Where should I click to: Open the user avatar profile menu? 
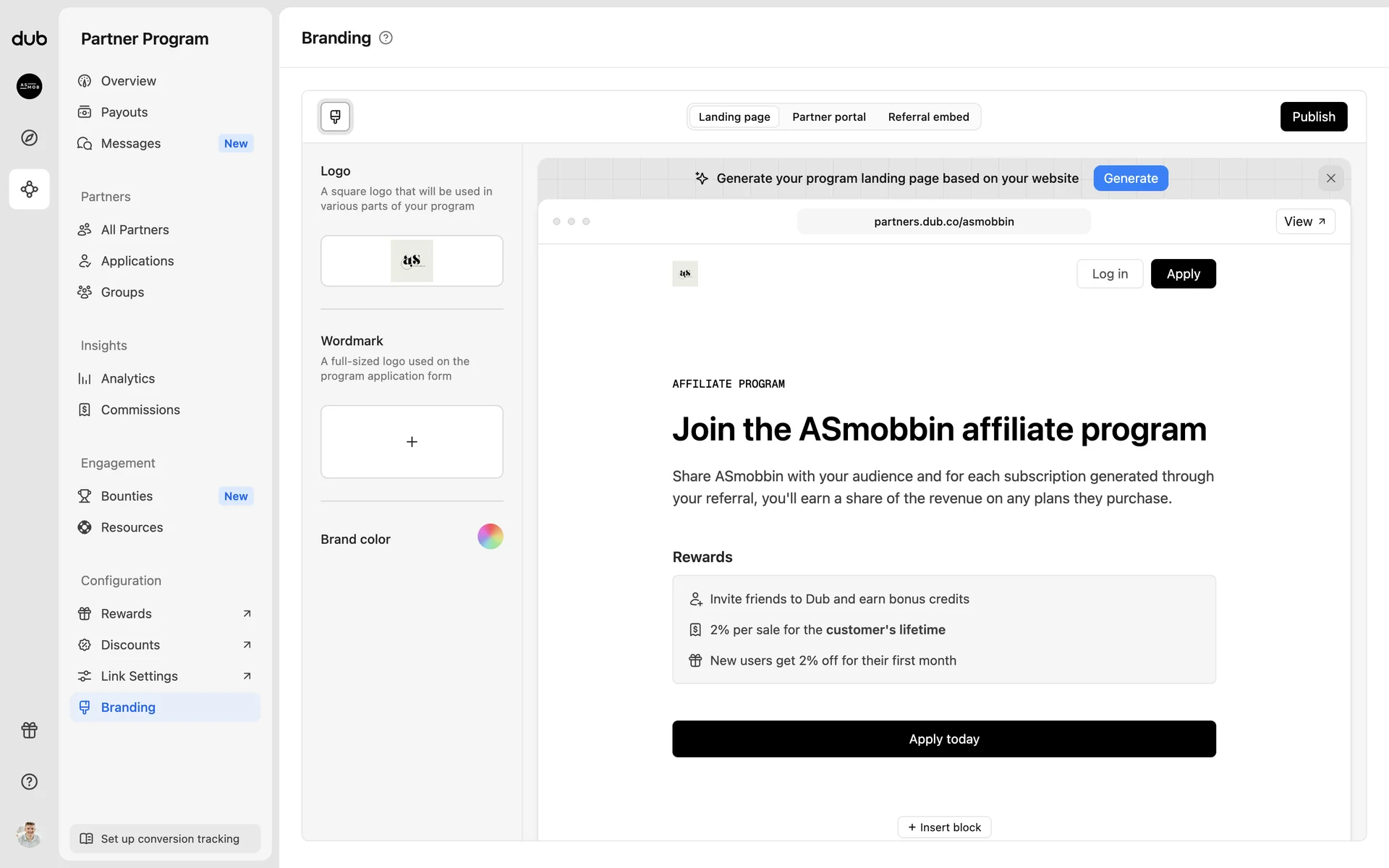coord(29,834)
